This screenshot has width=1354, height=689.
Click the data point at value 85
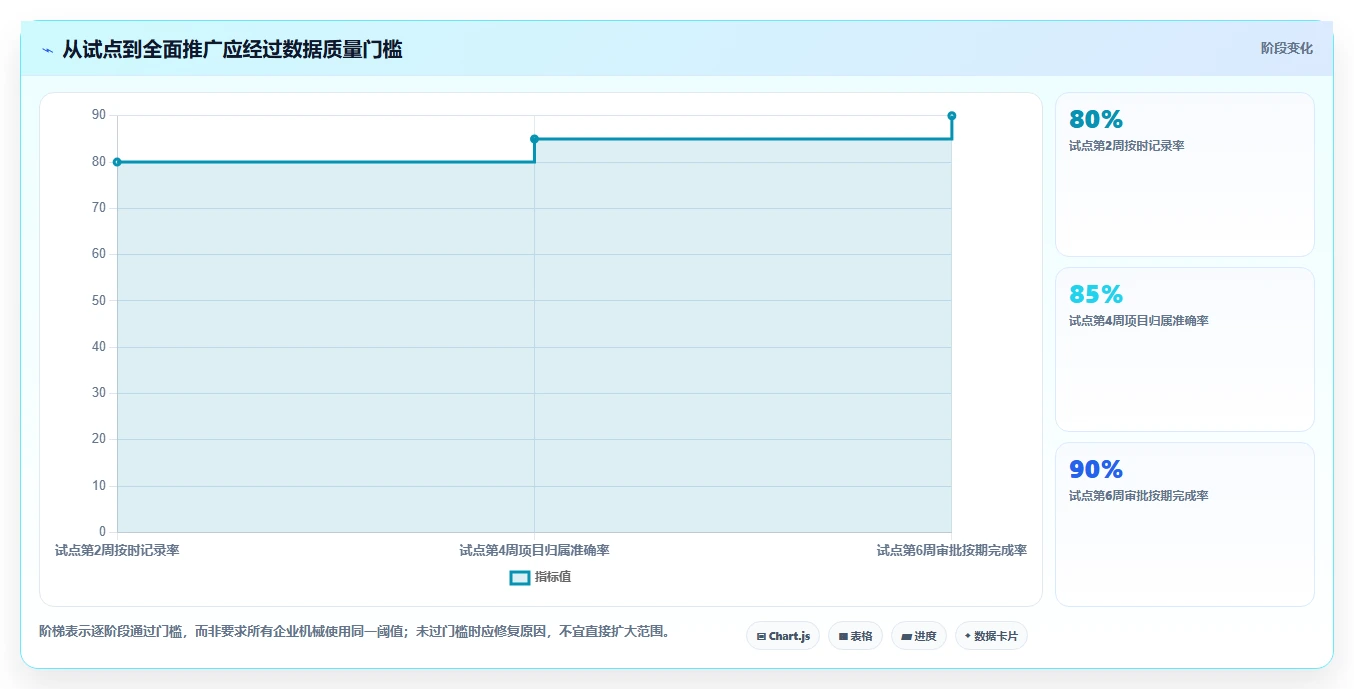[534, 139]
